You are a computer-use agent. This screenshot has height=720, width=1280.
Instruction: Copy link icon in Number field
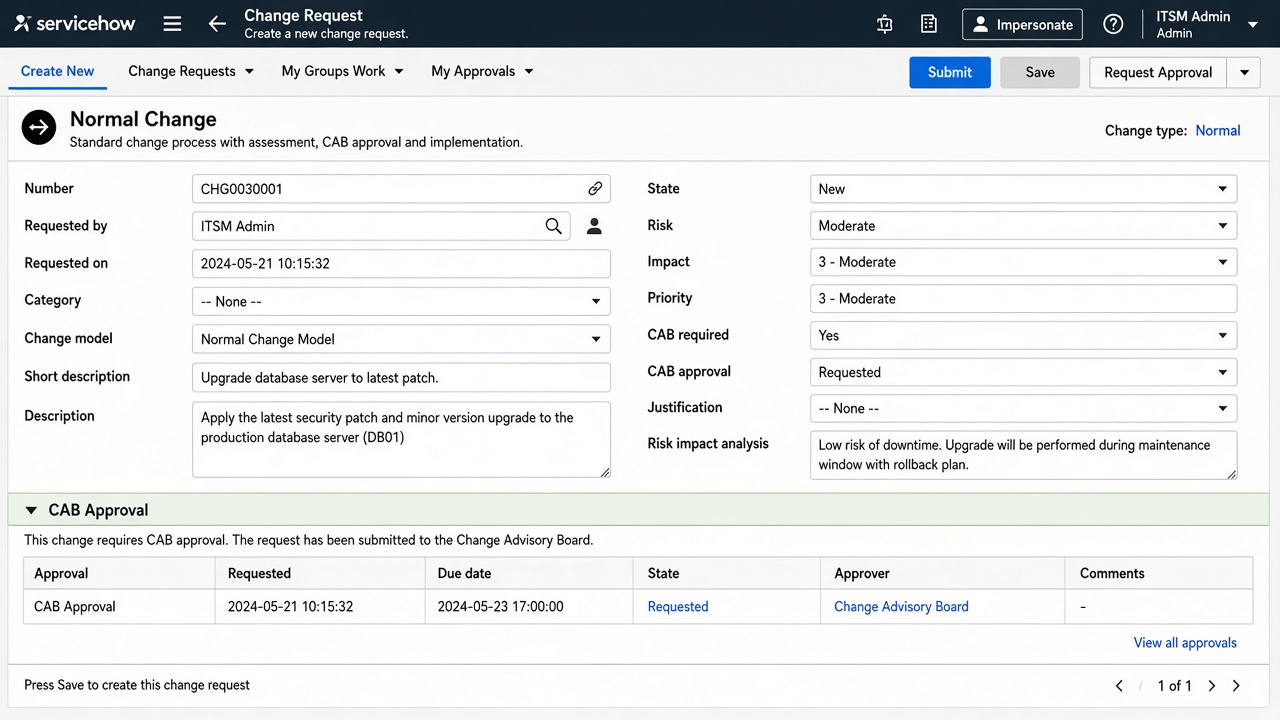(x=595, y=189)
